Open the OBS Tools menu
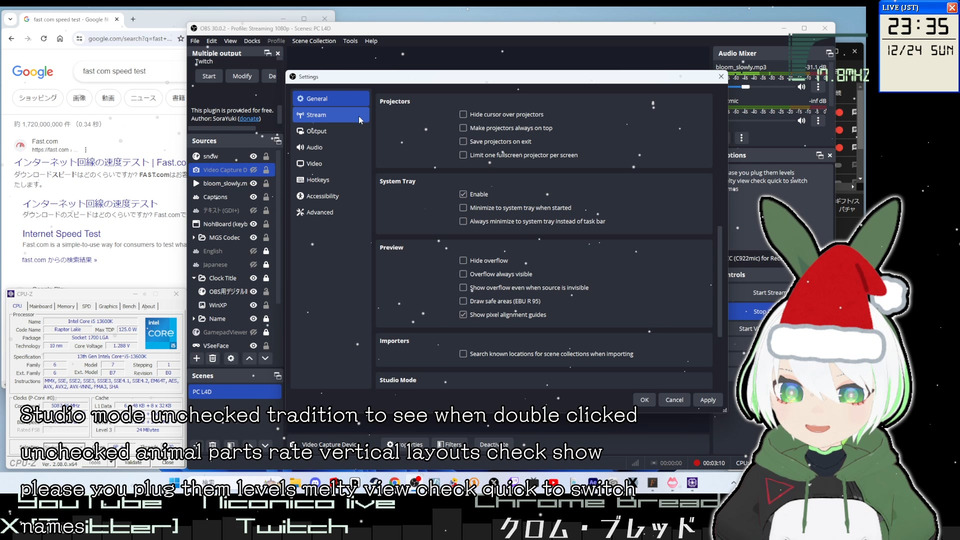The width and height of the screenshot is (960, 540). (350, 41)
